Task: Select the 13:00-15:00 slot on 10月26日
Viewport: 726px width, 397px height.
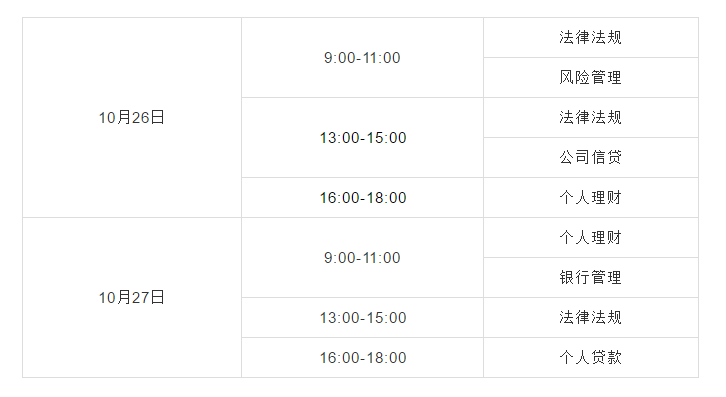Action: [362, 138]
